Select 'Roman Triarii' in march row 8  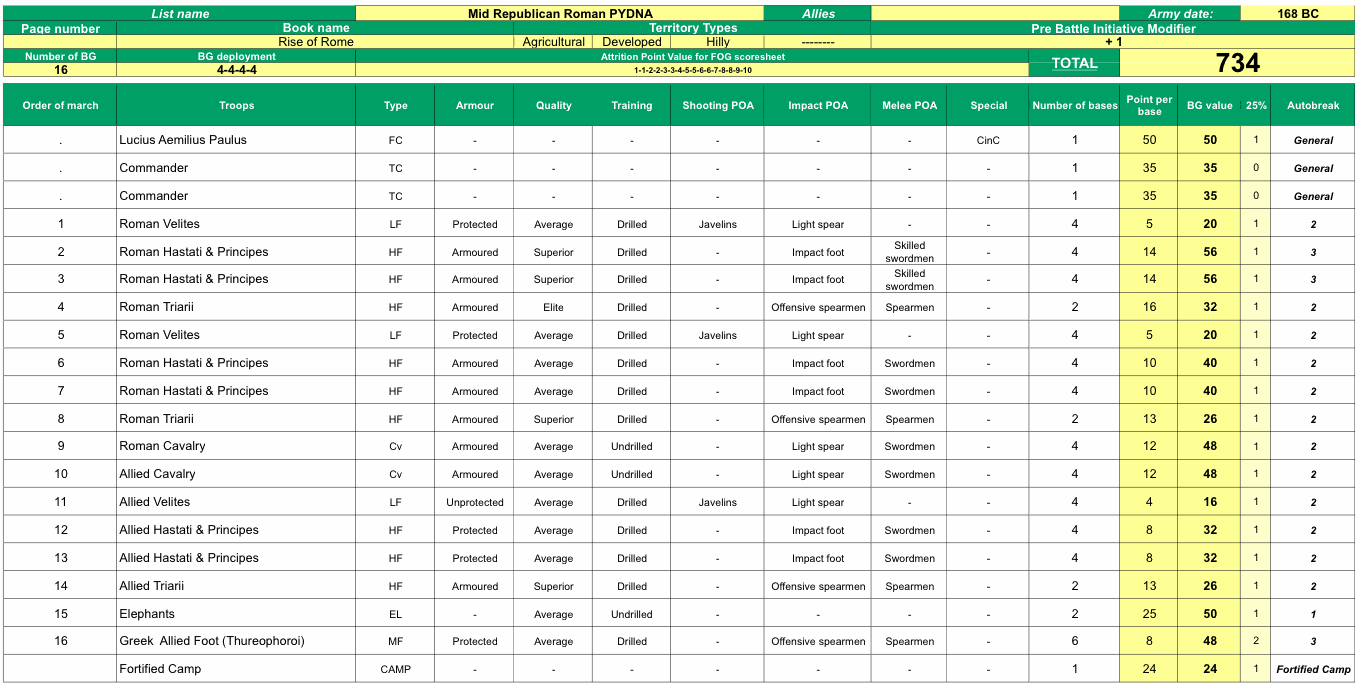[x=236, y=419]
